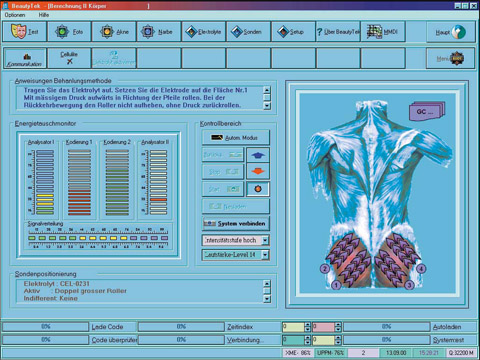Open the Hilfe menu
The height and width of the screenshot is (360, 480).
click(44, 15)
